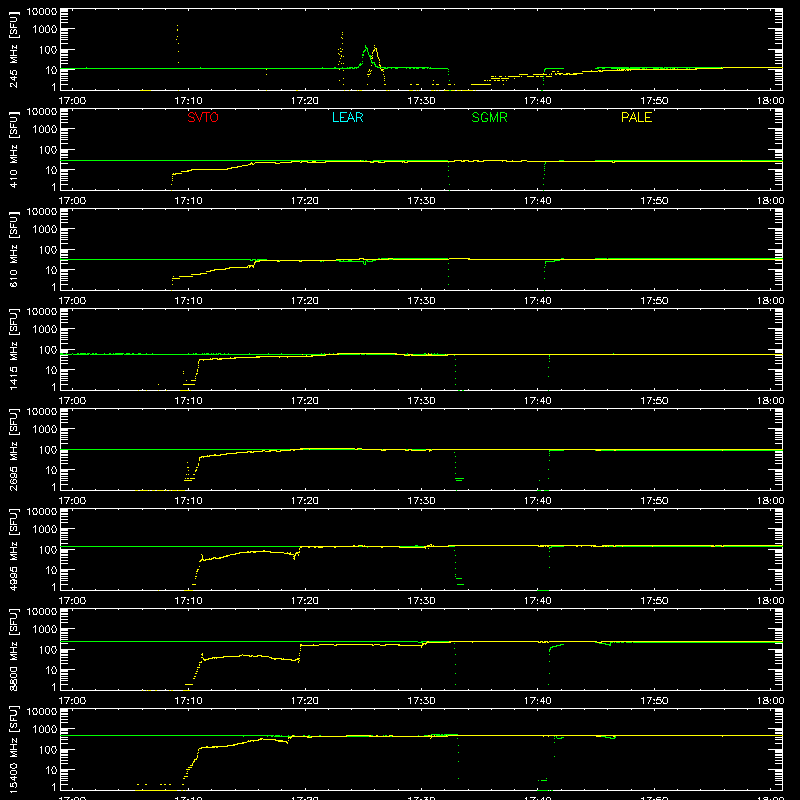Select the 15400 MHz [SFU] axis label
The height and width of the screenshot is (800, 800).
[14, 749]
